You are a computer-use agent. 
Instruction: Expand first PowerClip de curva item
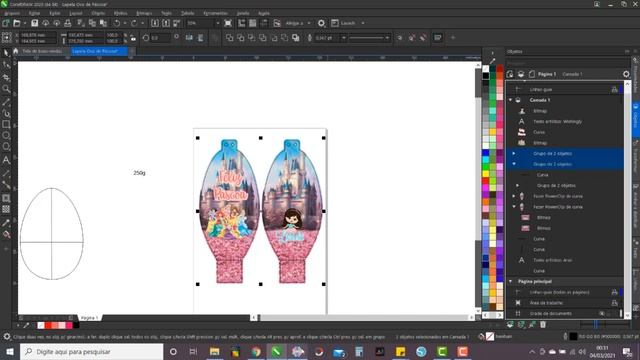pyautogui.click(x=514, y=196)
